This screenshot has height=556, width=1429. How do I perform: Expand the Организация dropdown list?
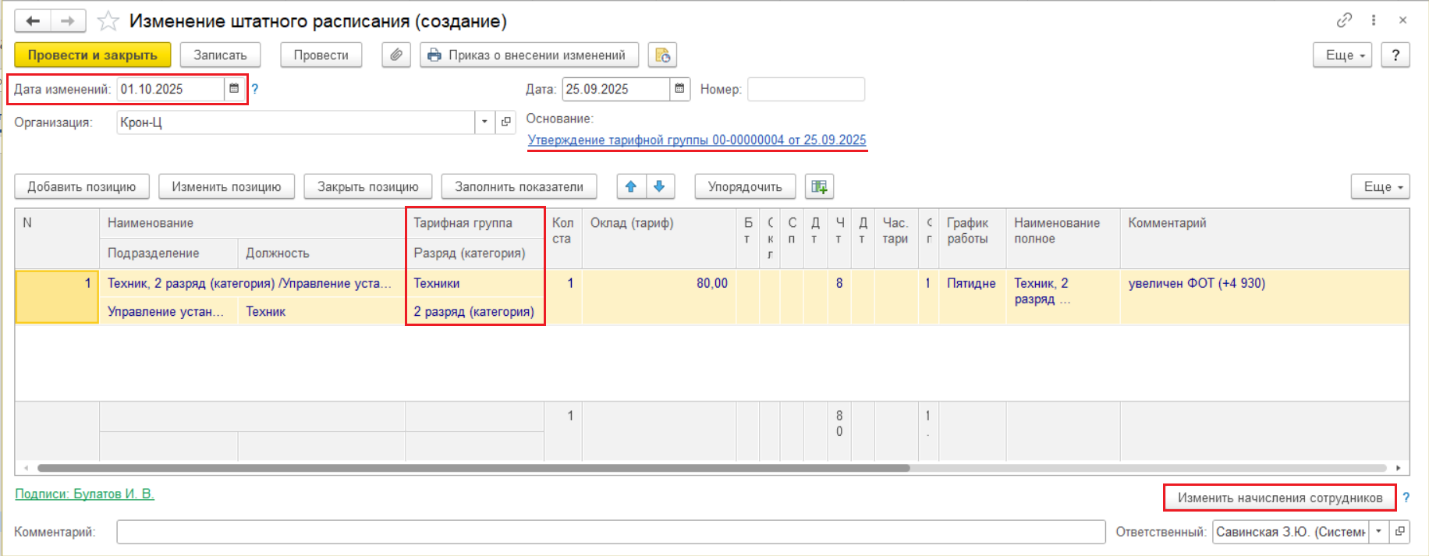pyautogui.click(x=484, y=122)
